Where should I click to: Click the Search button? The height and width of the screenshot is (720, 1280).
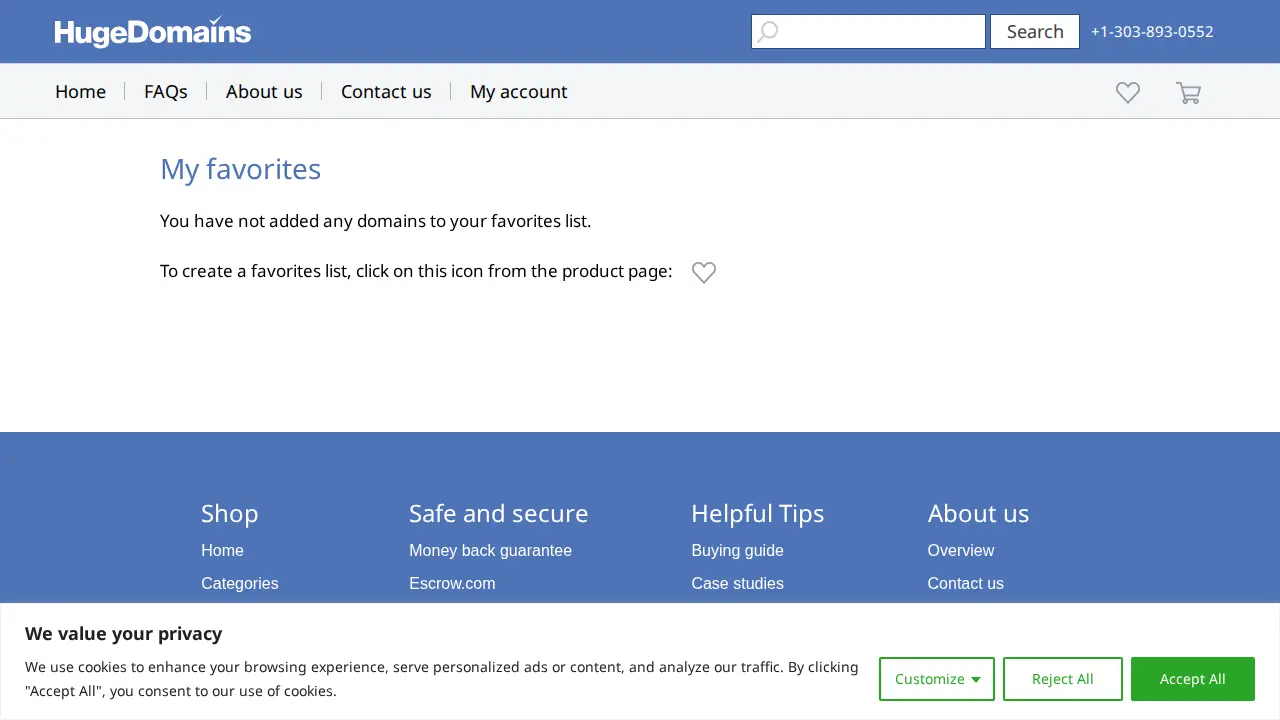click(1035, 31)
